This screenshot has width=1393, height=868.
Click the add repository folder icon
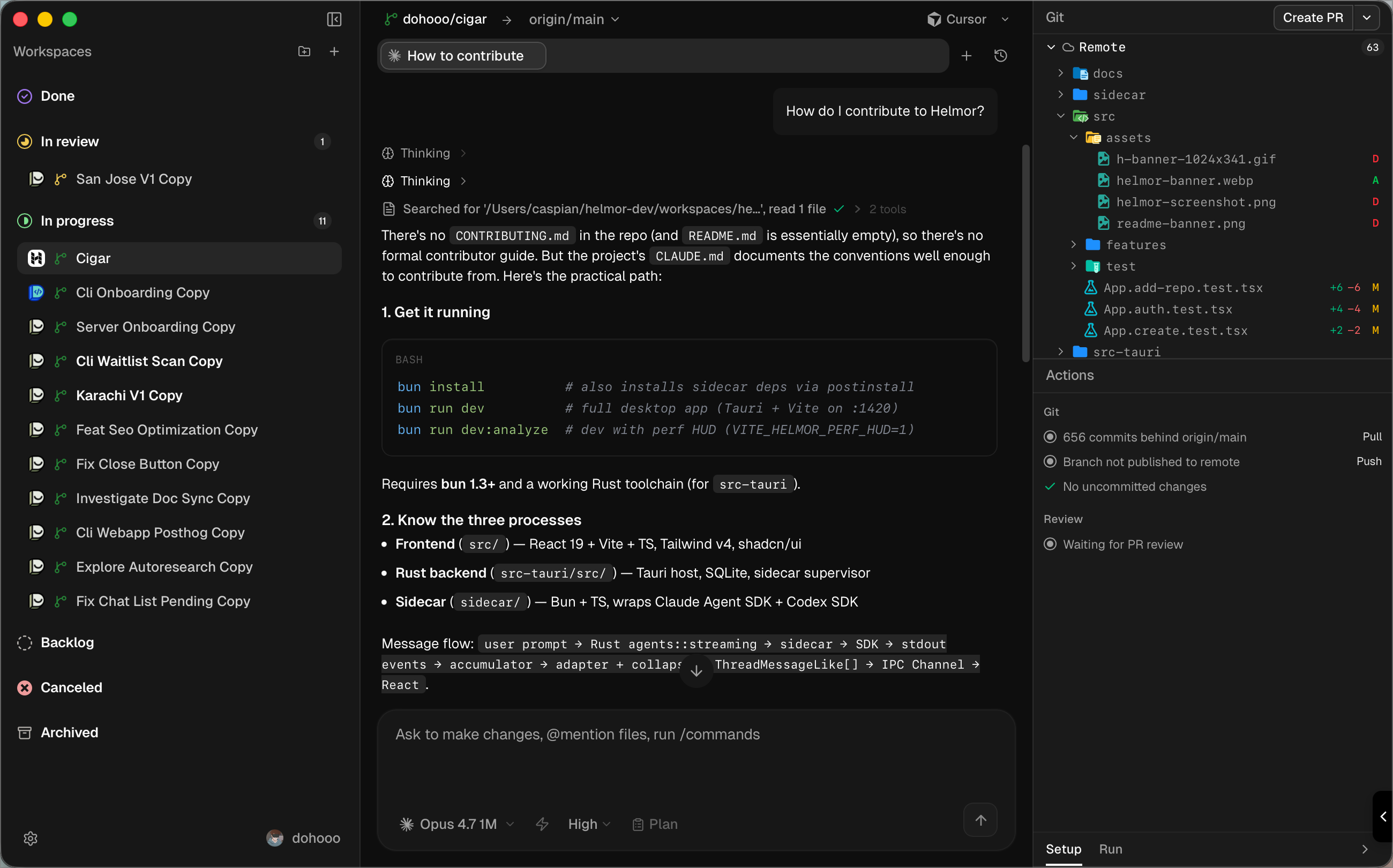304,51
